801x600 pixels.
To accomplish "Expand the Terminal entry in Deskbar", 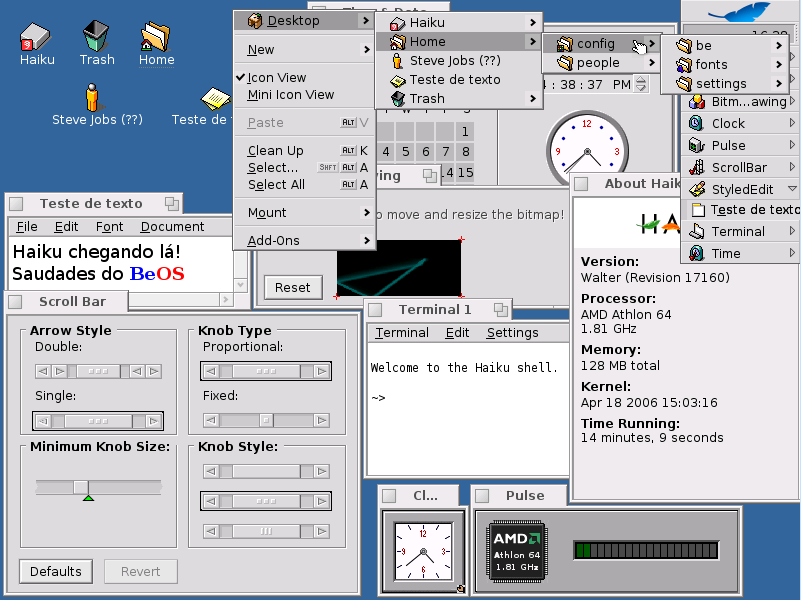I will click(792, 232).
